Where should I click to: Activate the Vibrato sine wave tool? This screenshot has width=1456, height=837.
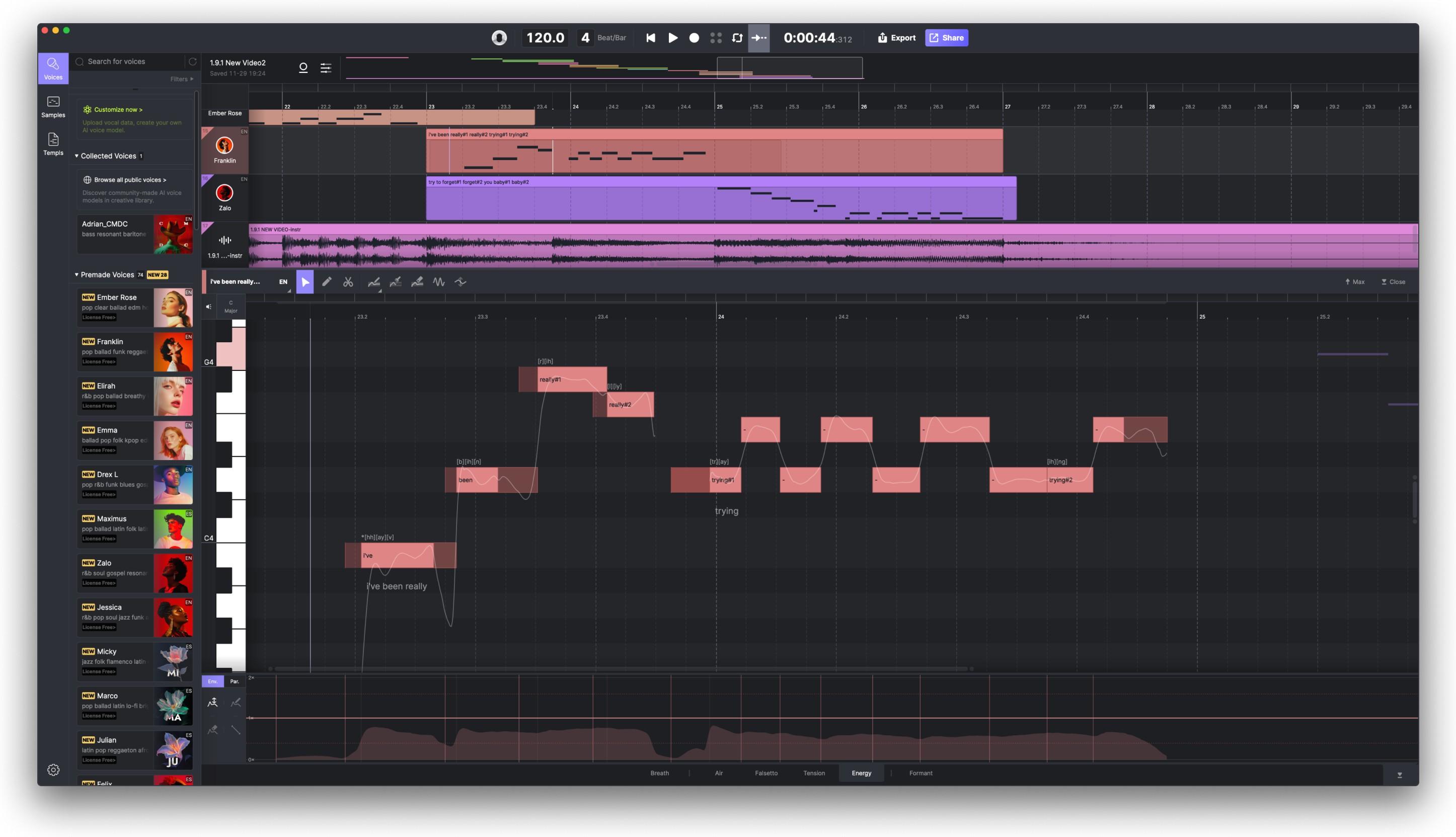pos(438,282)
